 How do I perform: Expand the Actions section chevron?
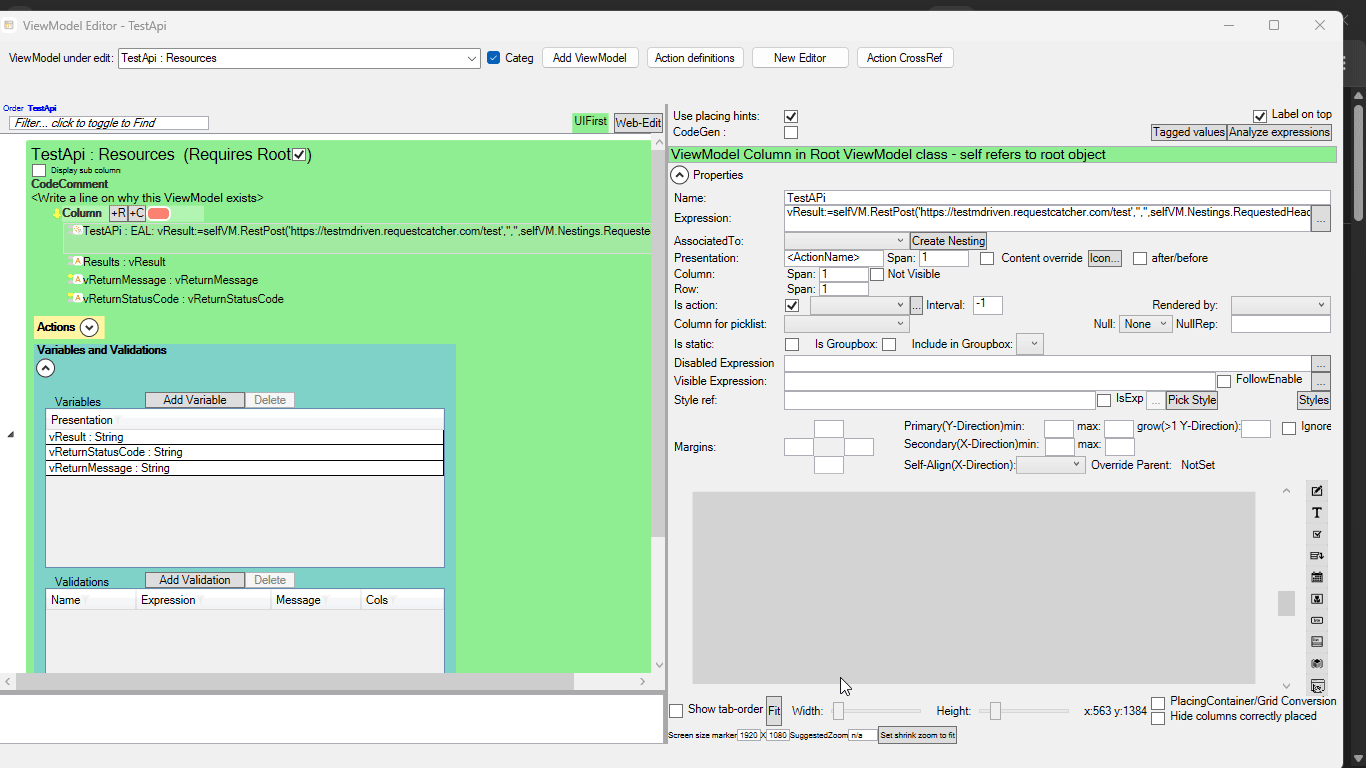(x=89, y=327)
